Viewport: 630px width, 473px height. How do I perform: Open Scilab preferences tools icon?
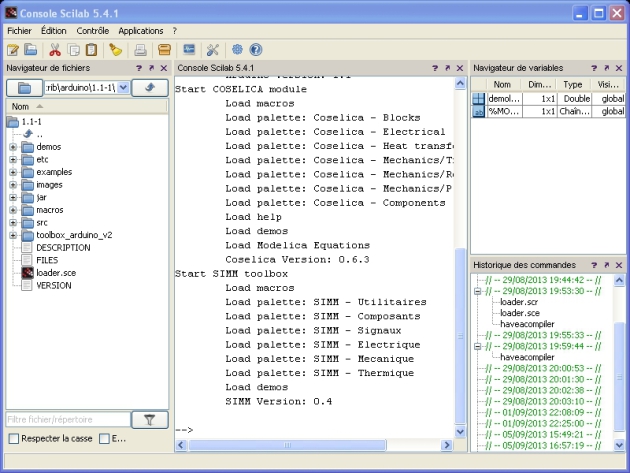(213, 50)
